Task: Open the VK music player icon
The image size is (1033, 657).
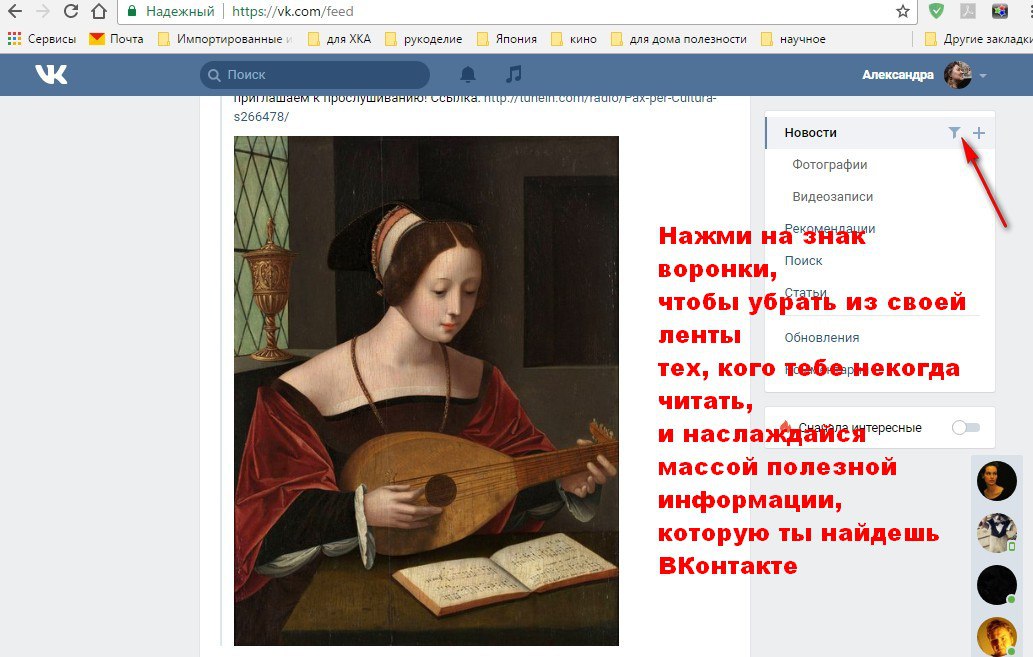Action: pos(513,74)
